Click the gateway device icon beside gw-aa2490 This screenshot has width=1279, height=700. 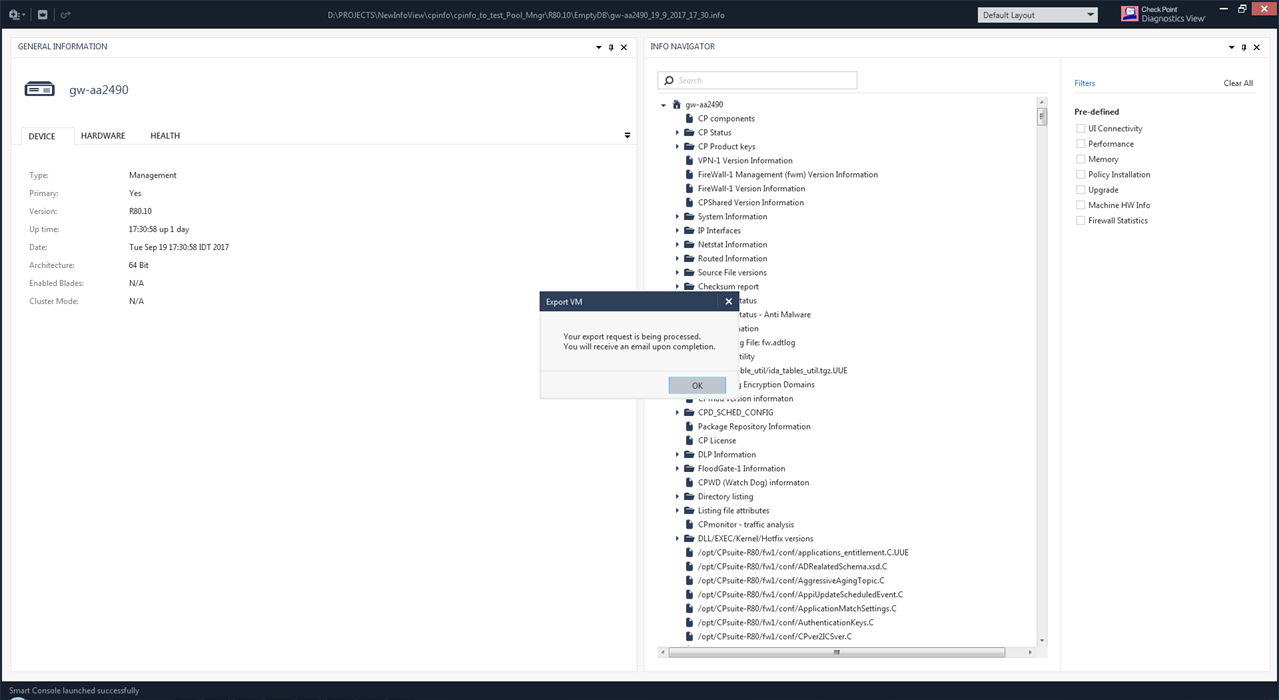pyautogui.click(x=39, y=90)
